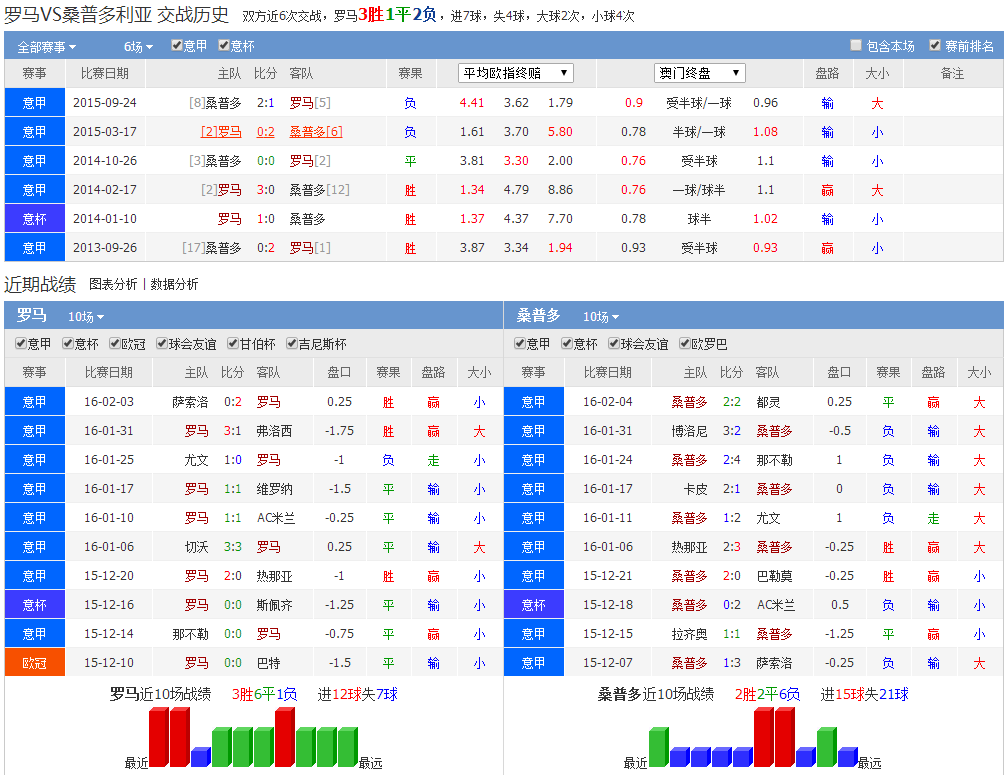
Task: Click 罗马 summary 3胜6平1负
Action: pos(264,694)
